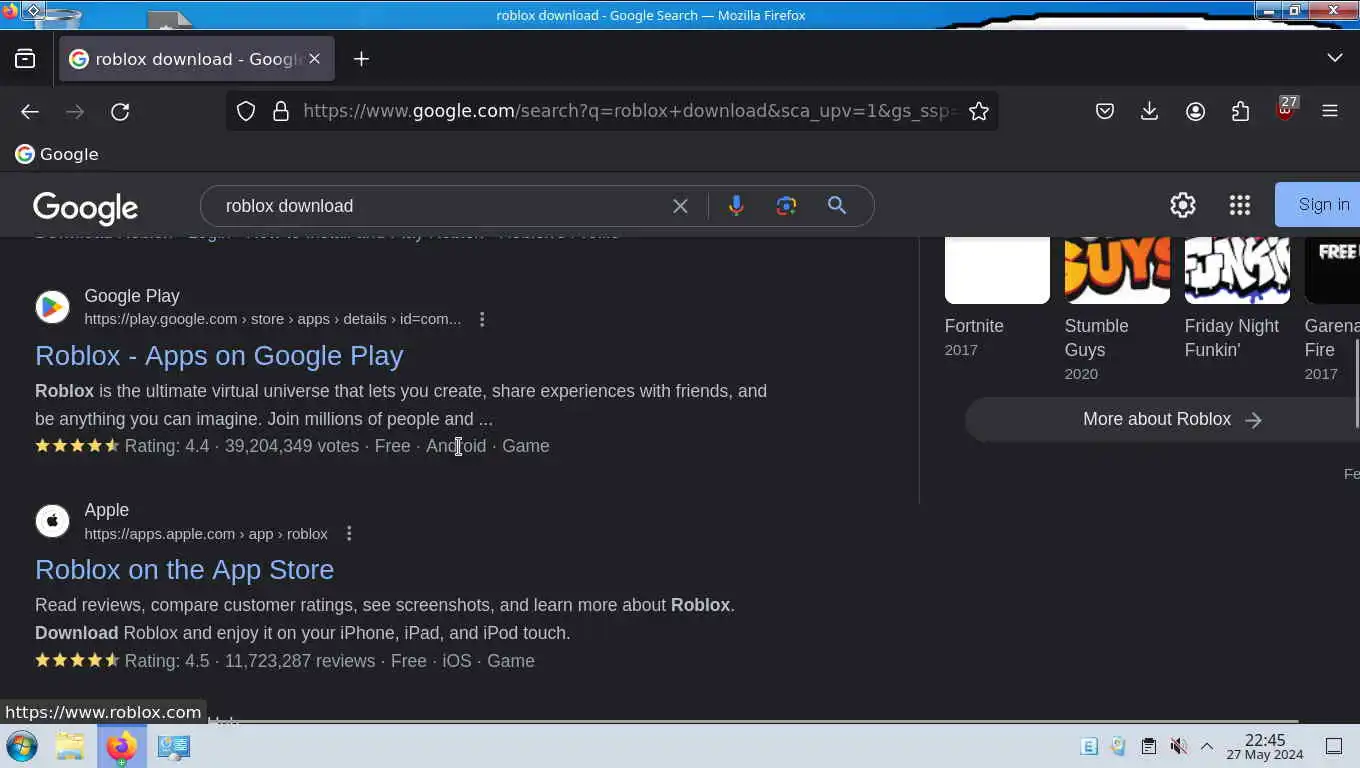Reload the current page
Viewport: 1360px width, 768px height.
(120, 111)
